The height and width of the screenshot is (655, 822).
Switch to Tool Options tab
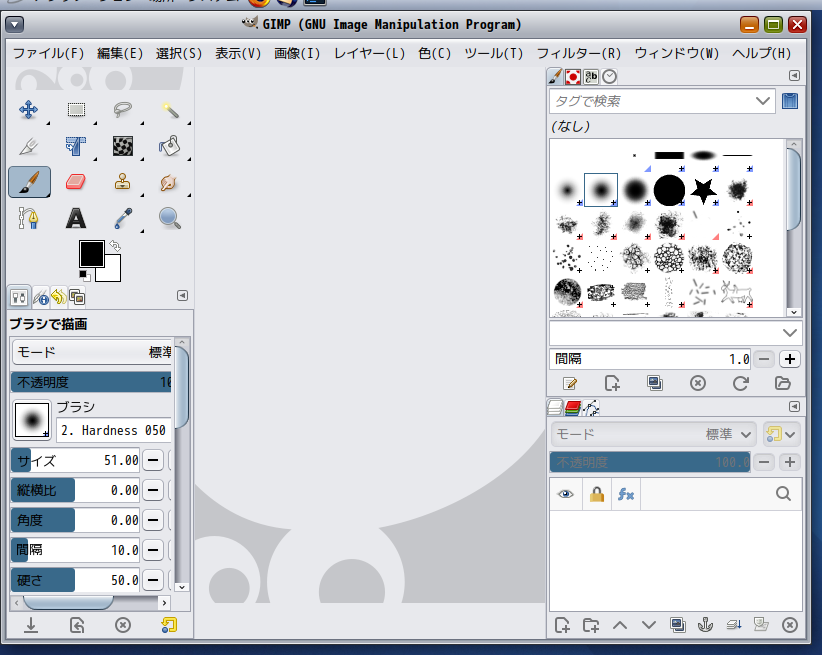point(19,298)
